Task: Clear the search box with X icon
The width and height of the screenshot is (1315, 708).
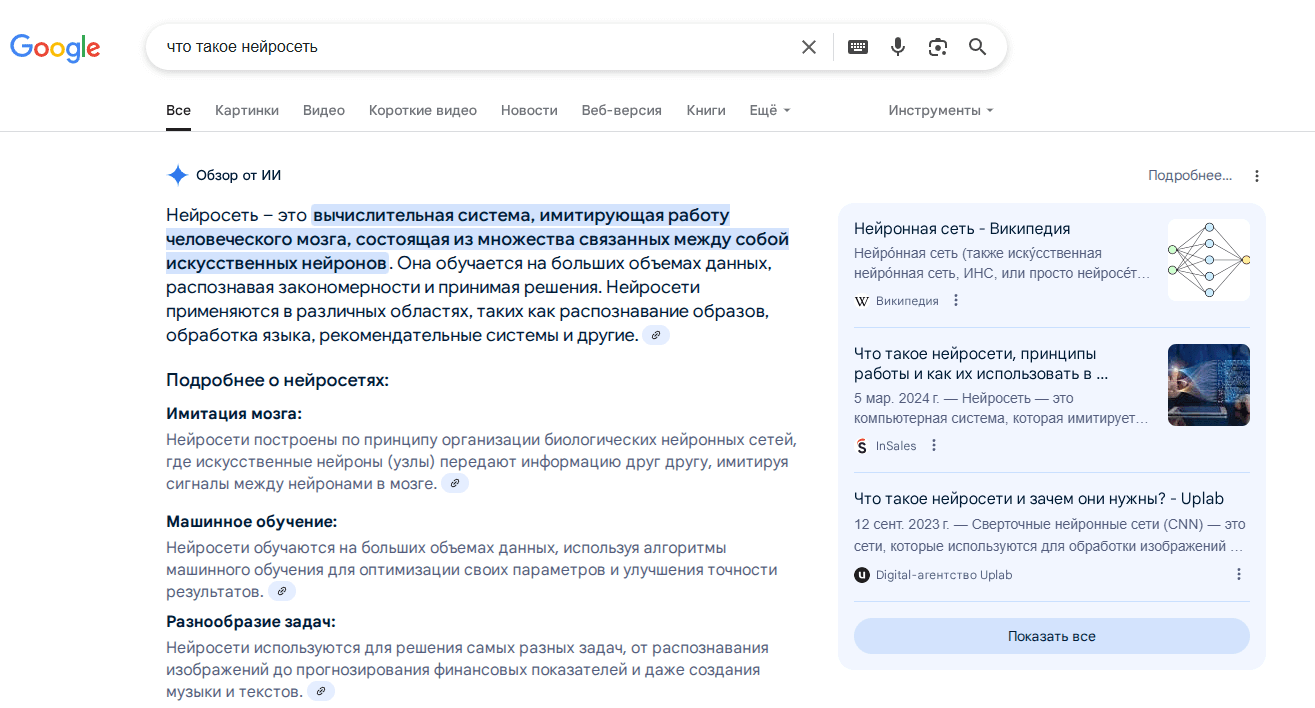Action: click(x=809, y=47)
